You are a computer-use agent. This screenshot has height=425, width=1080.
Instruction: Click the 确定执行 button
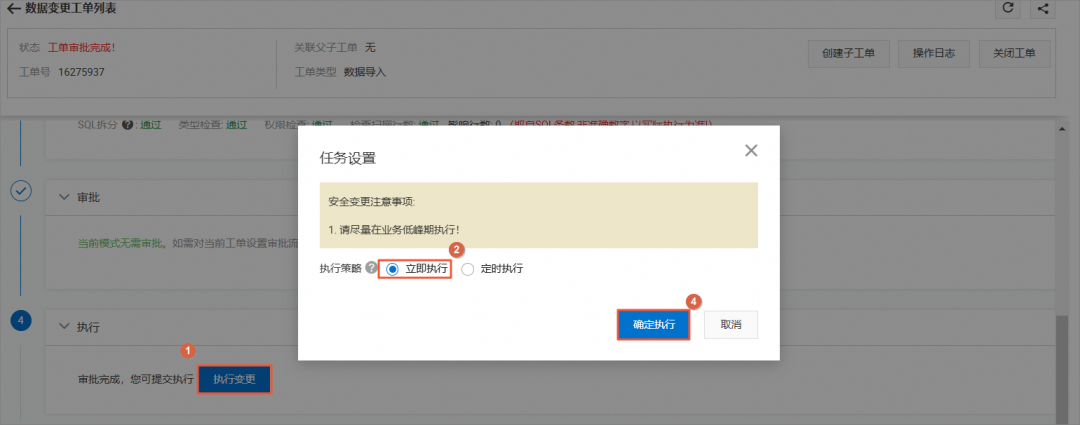[x=653, y=325]
